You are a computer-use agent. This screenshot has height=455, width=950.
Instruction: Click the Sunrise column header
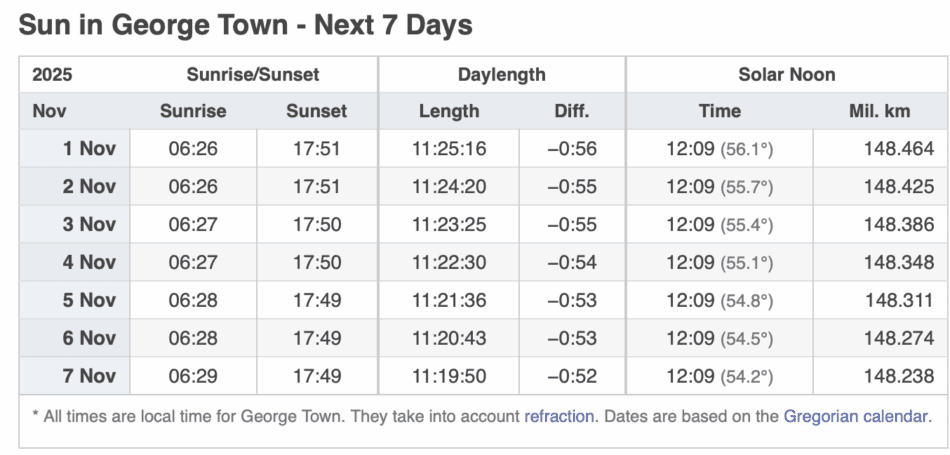[193, 111]
